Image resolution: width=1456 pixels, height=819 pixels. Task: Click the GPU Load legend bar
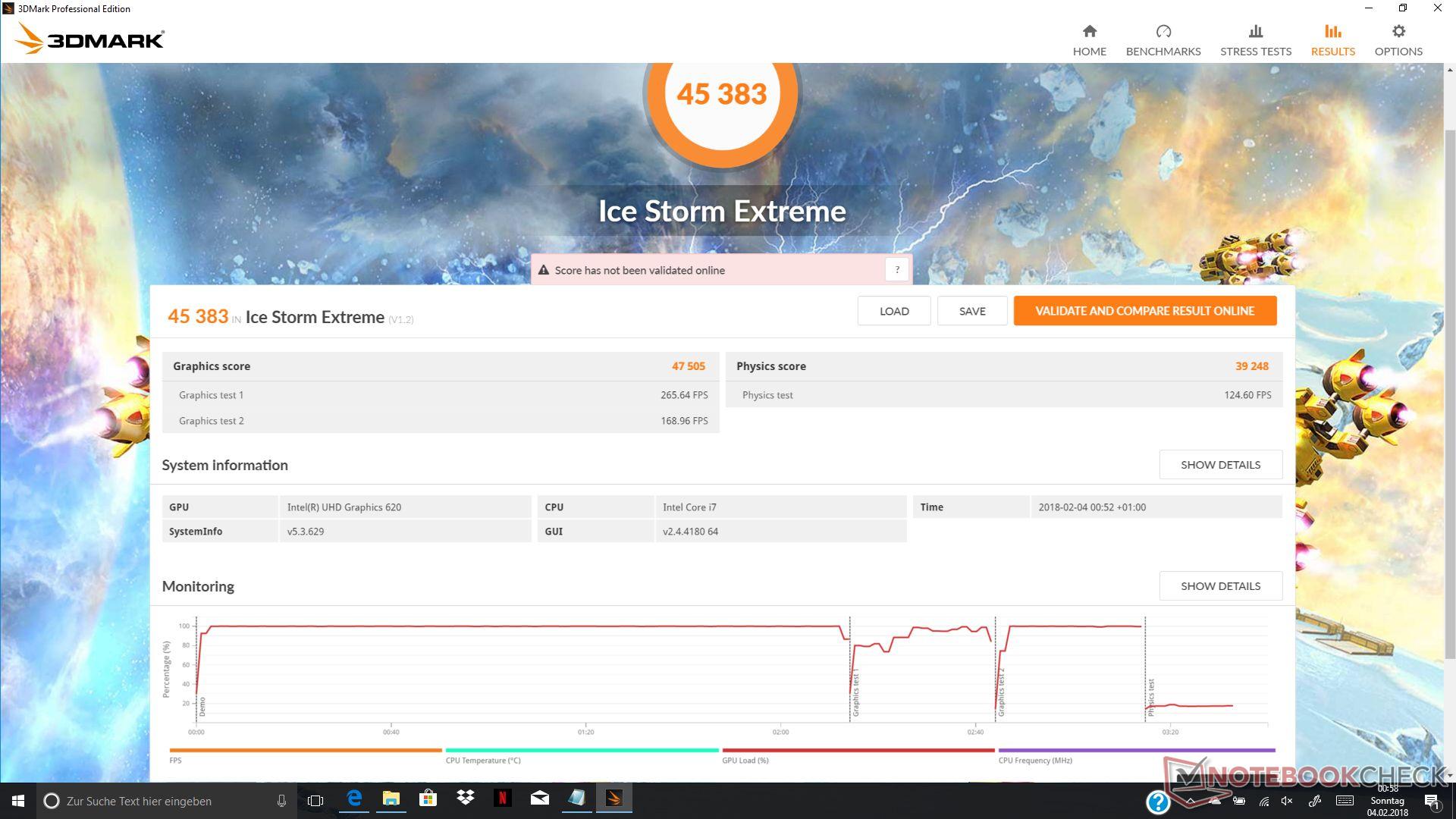[858, 751]
